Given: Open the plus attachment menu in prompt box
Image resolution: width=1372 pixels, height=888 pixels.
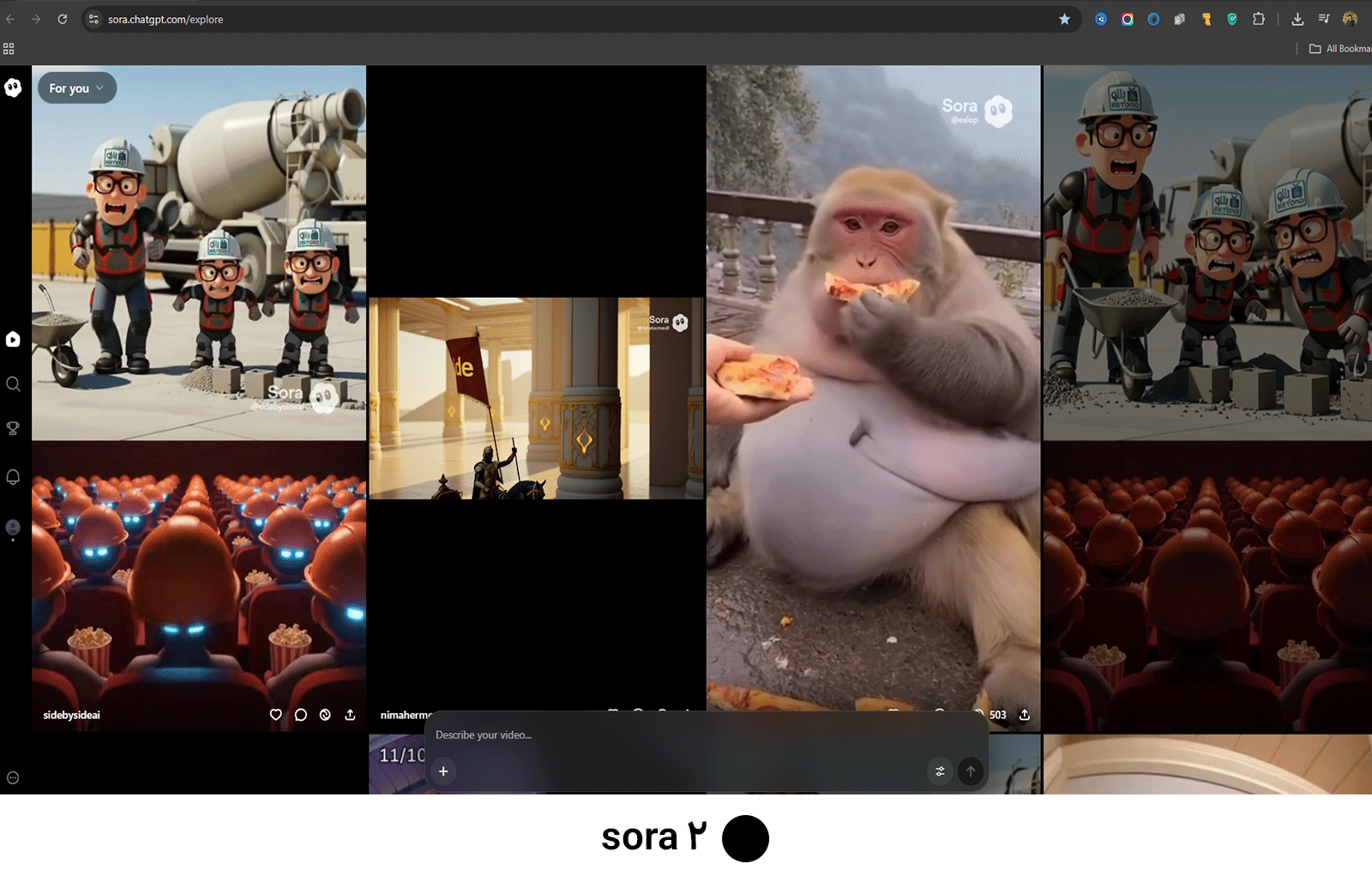Looking at the screenshot, I should [443, 771].
